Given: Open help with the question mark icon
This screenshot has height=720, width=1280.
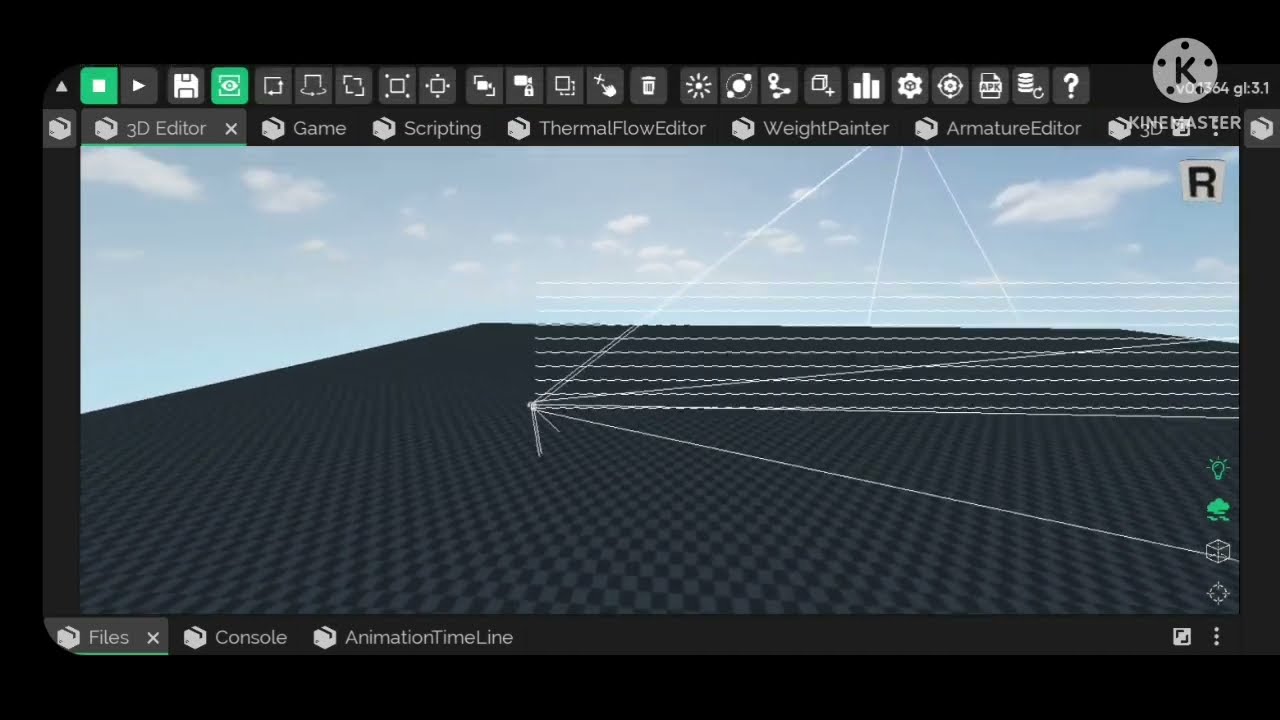Looking at the screenshot, I should pos(1071,86).
